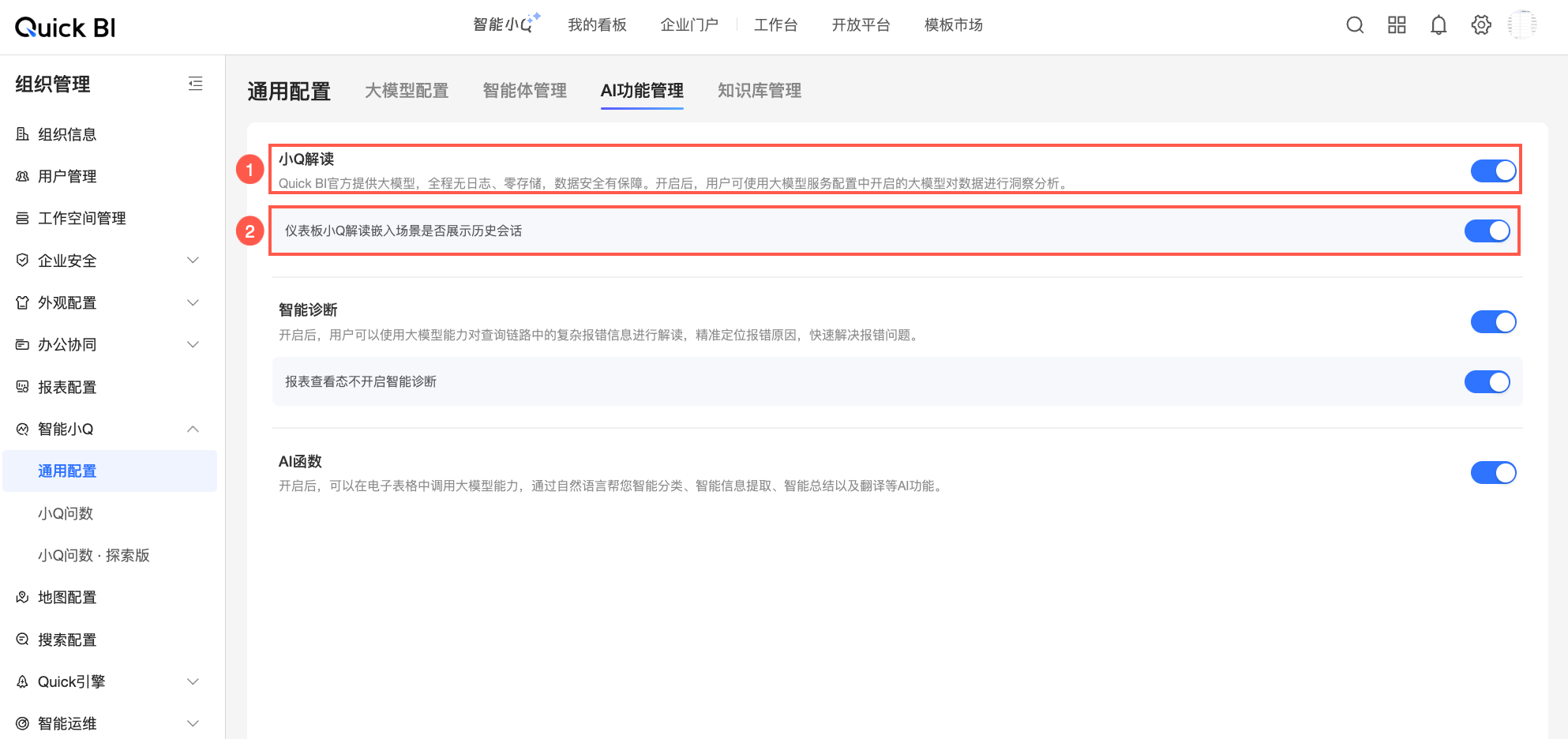The image size is (1568, 739).
Task: Switch to the 大模型配置 tab
Action: [x=407, y=91]
